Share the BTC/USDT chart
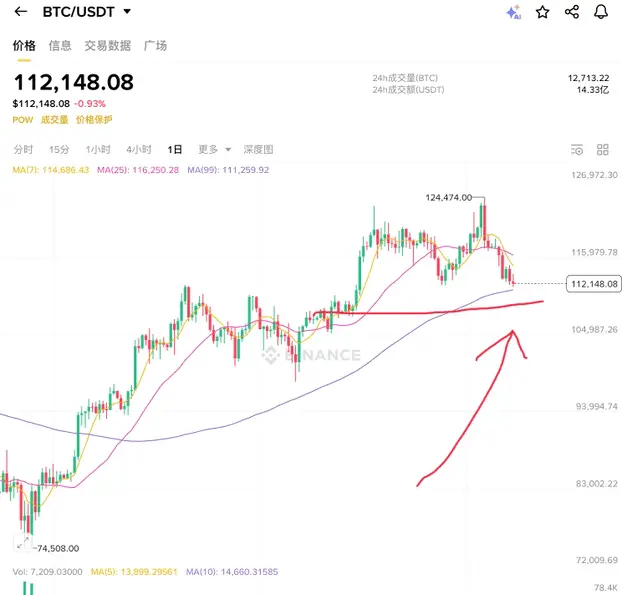This screenshot has height=595, width=622. click(572, 12)
